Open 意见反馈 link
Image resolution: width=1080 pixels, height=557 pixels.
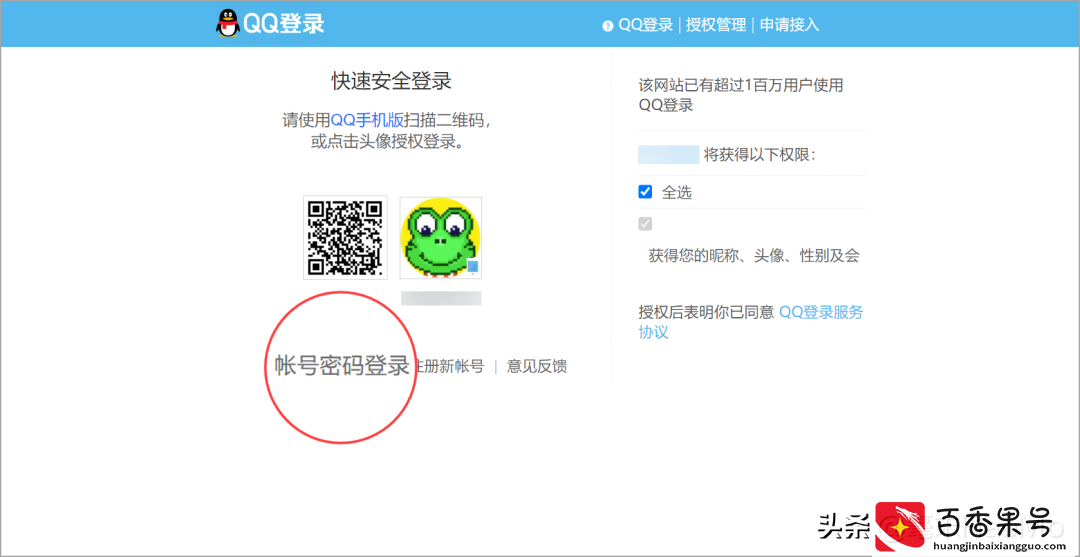pos(537,366)
